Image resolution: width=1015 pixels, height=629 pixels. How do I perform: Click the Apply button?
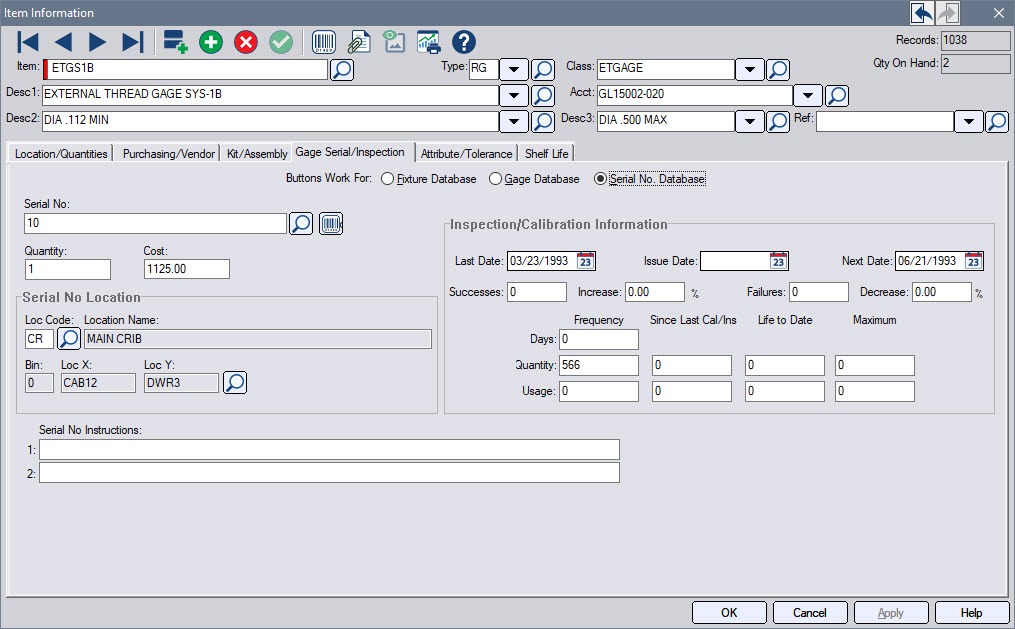[890, 612]
